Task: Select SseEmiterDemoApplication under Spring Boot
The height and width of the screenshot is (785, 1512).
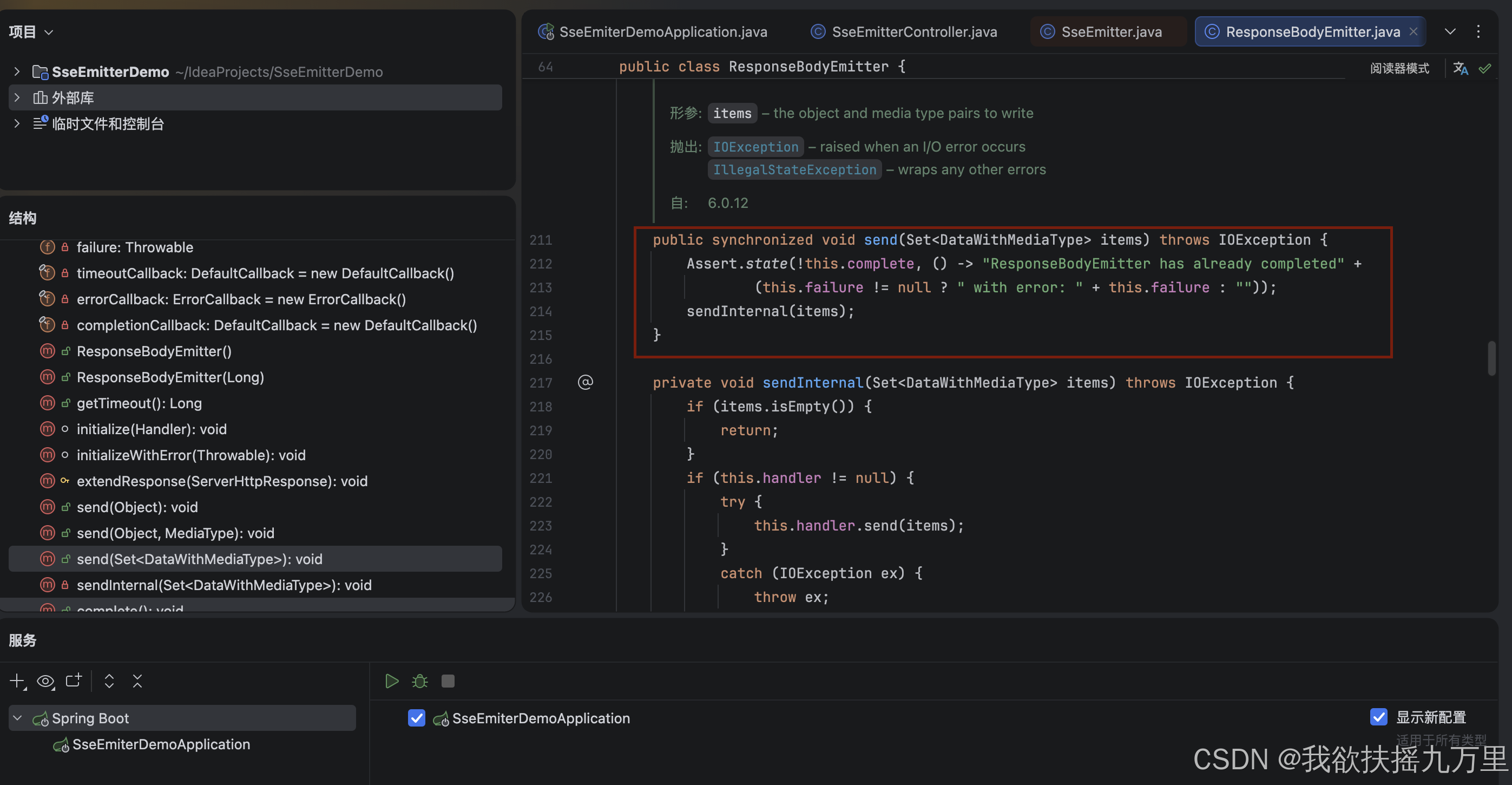Action: [x=161, y=744]
